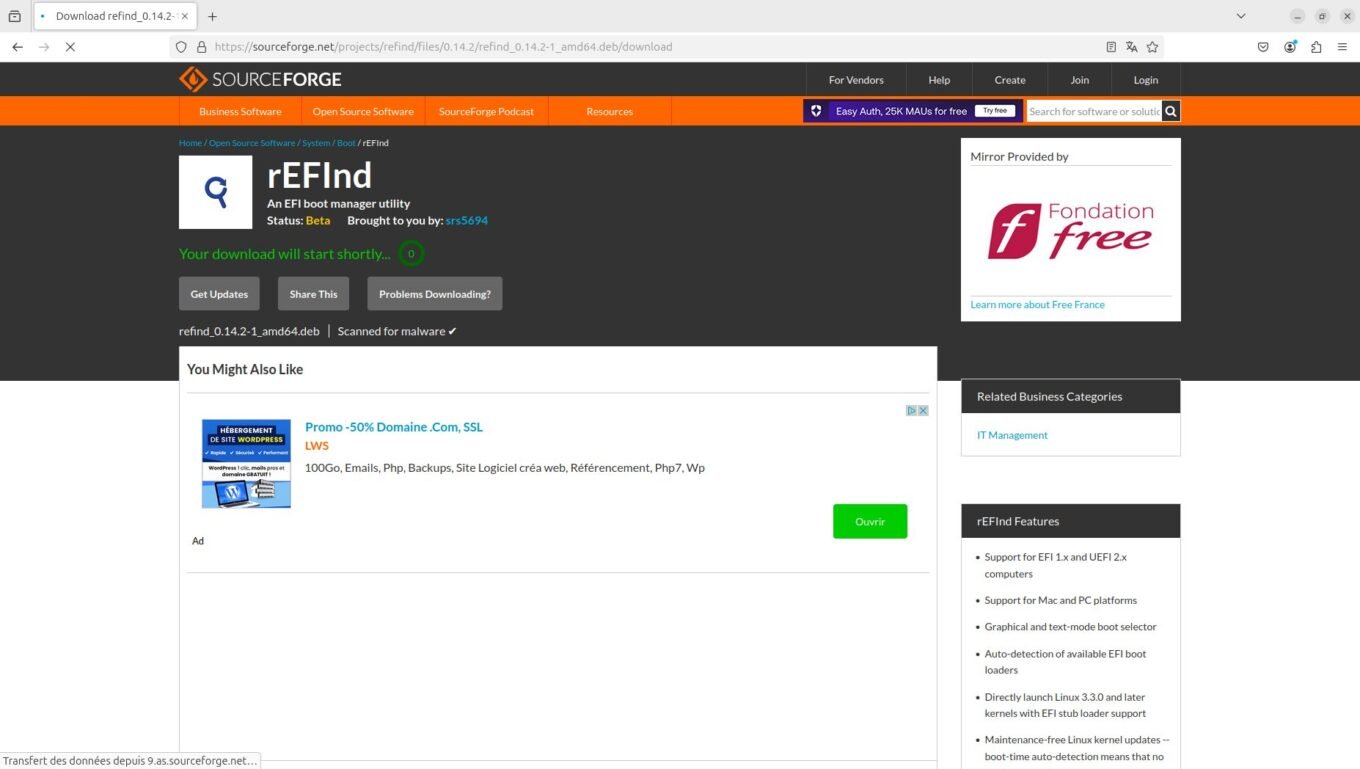Viewport: 1360px width, 769px height.
Task: Open Learn more about Free France
Action: (1037, 304)
